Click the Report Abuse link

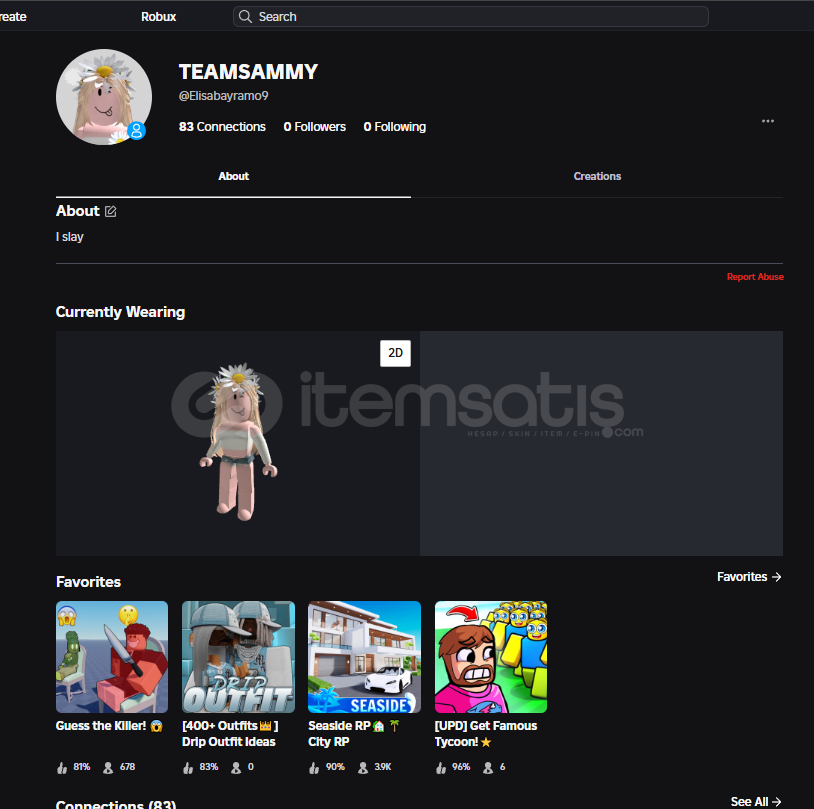[755, 277]
